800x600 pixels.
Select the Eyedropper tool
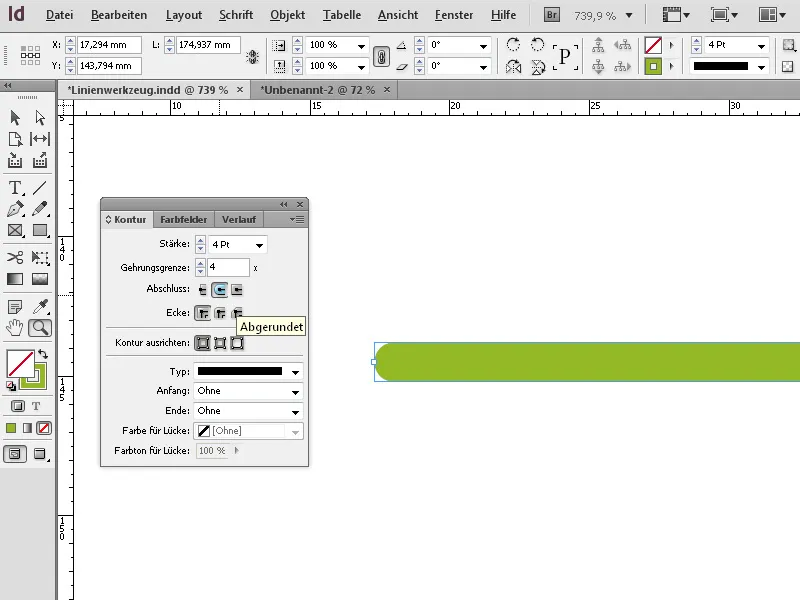tap(40, 307)
